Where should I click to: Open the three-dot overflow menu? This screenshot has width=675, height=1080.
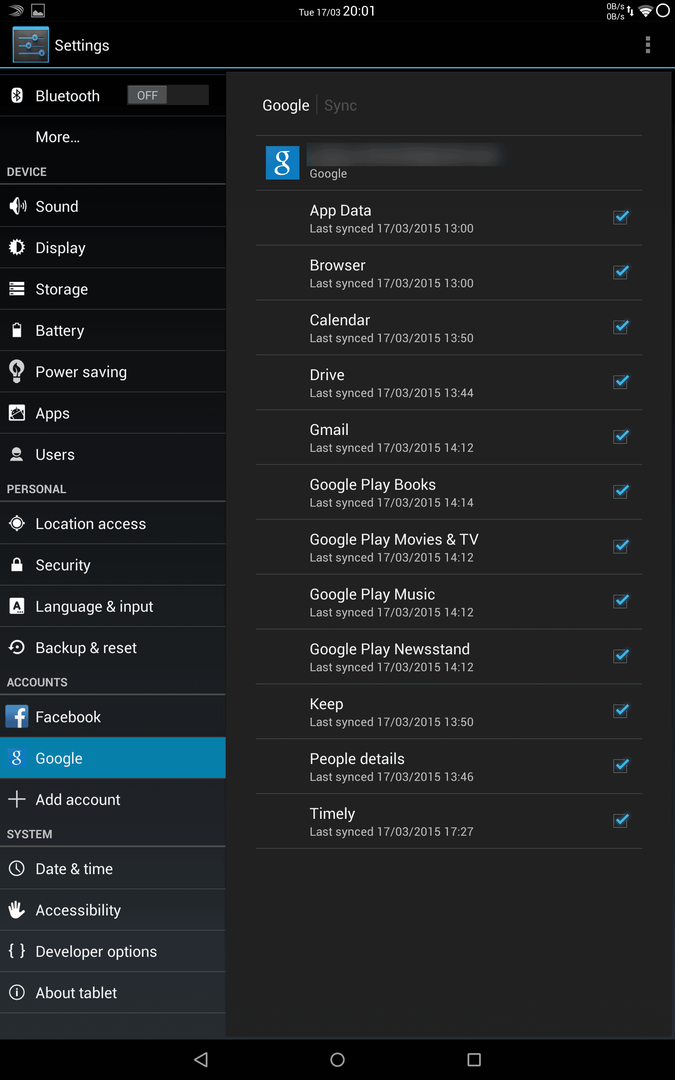(x=647, y=45)
